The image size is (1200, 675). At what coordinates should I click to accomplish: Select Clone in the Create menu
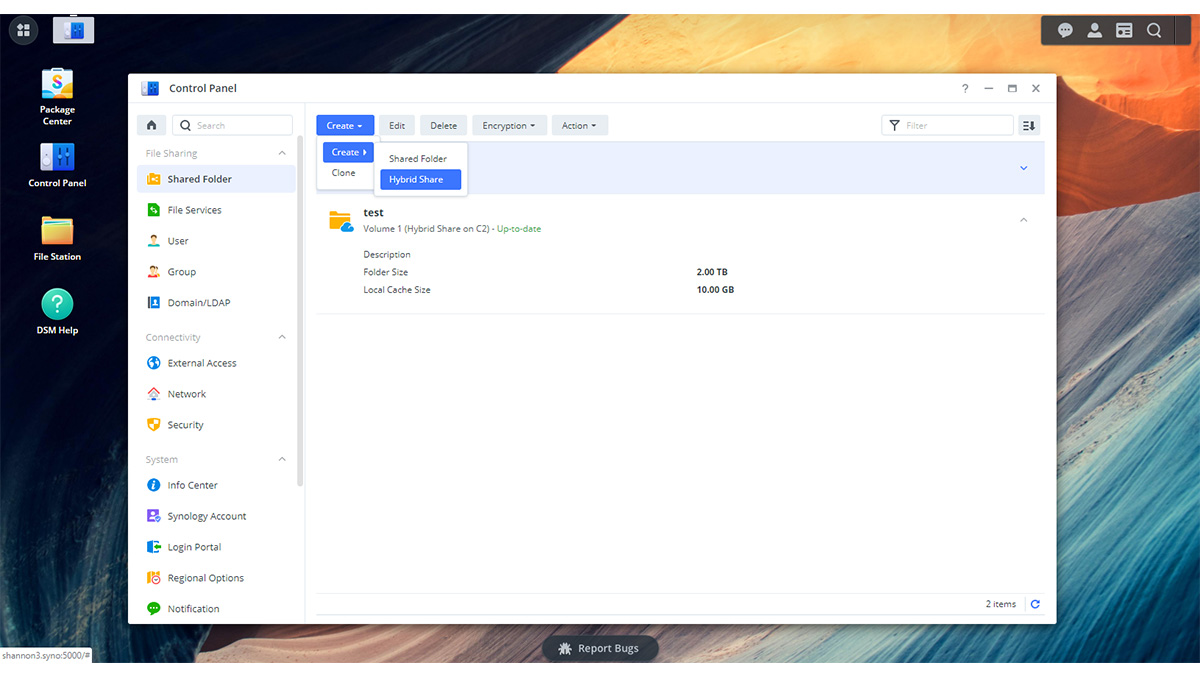tap(344, 173)
